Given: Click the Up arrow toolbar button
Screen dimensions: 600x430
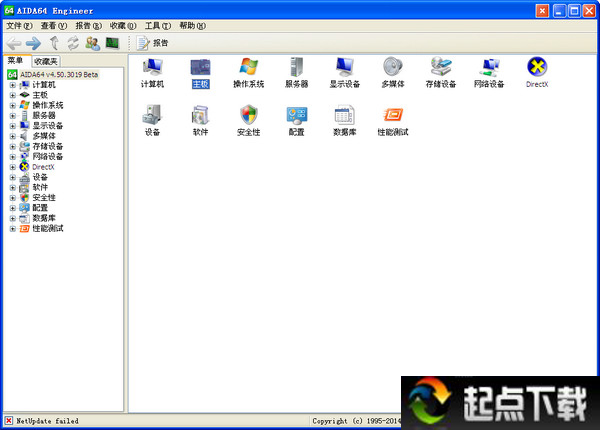Looking at the screenshot, I should pyautogui.click(x=54, y=43).
